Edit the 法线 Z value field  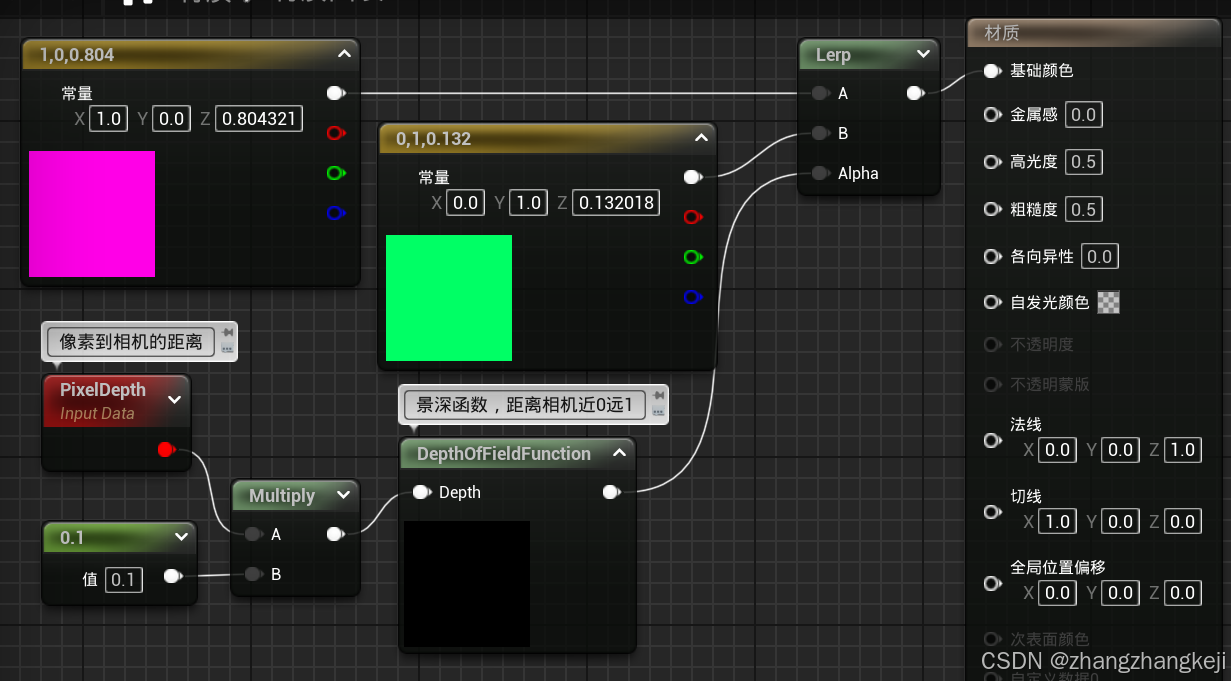(1183, 450)
